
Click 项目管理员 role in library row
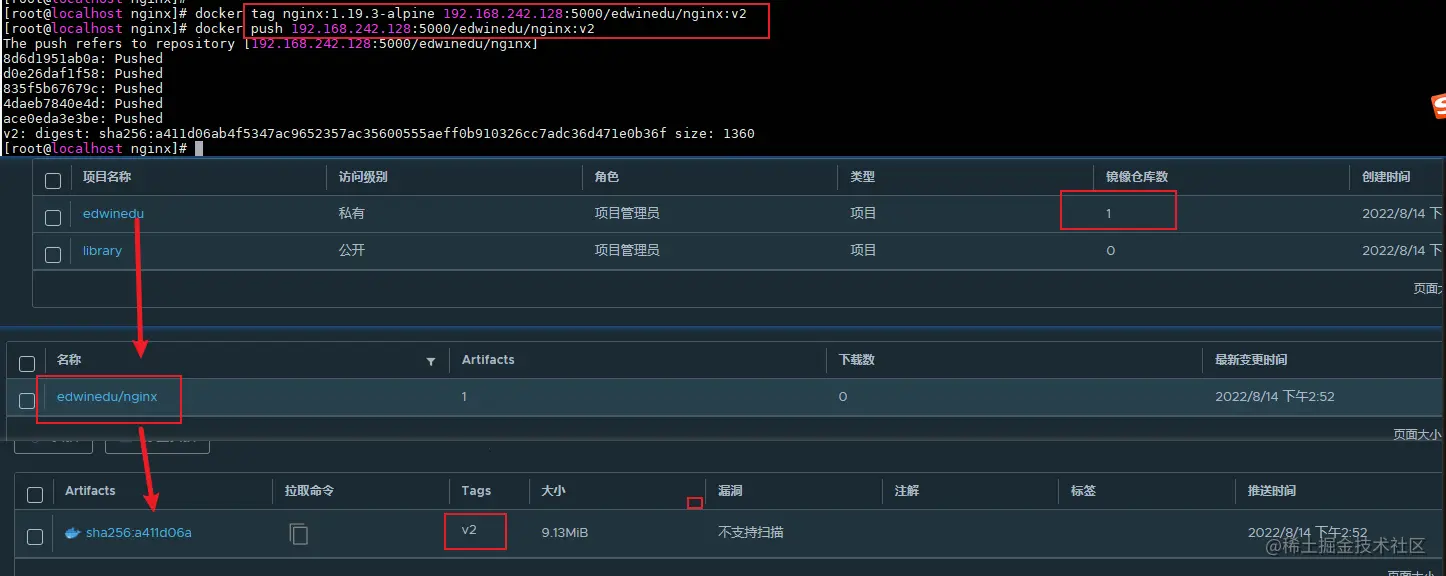coord(627,251)
